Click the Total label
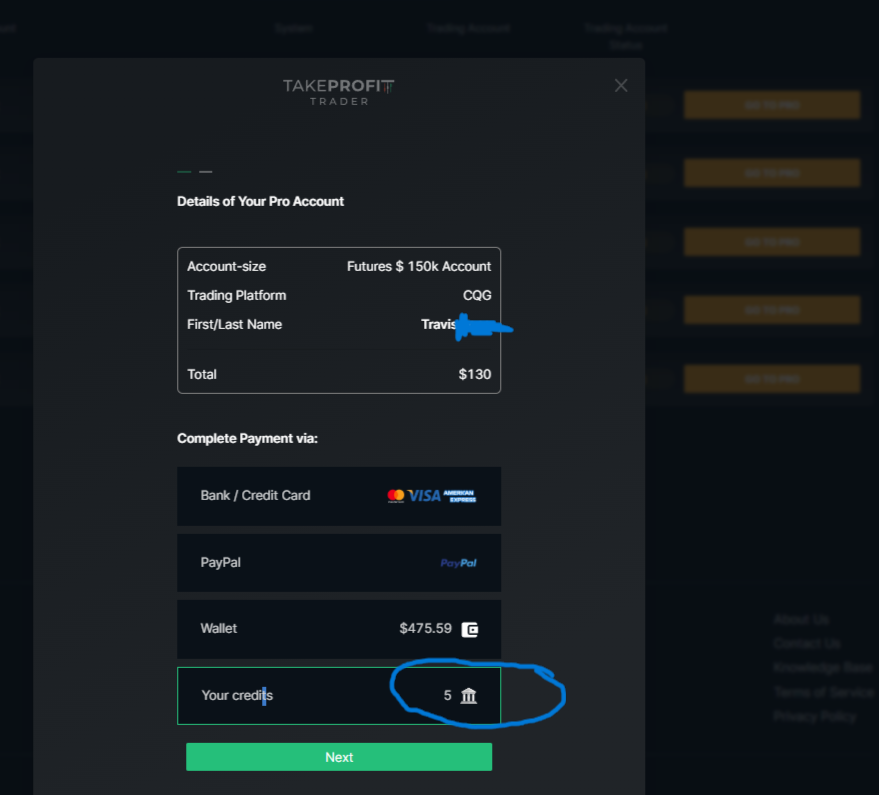 coord(202,375)
